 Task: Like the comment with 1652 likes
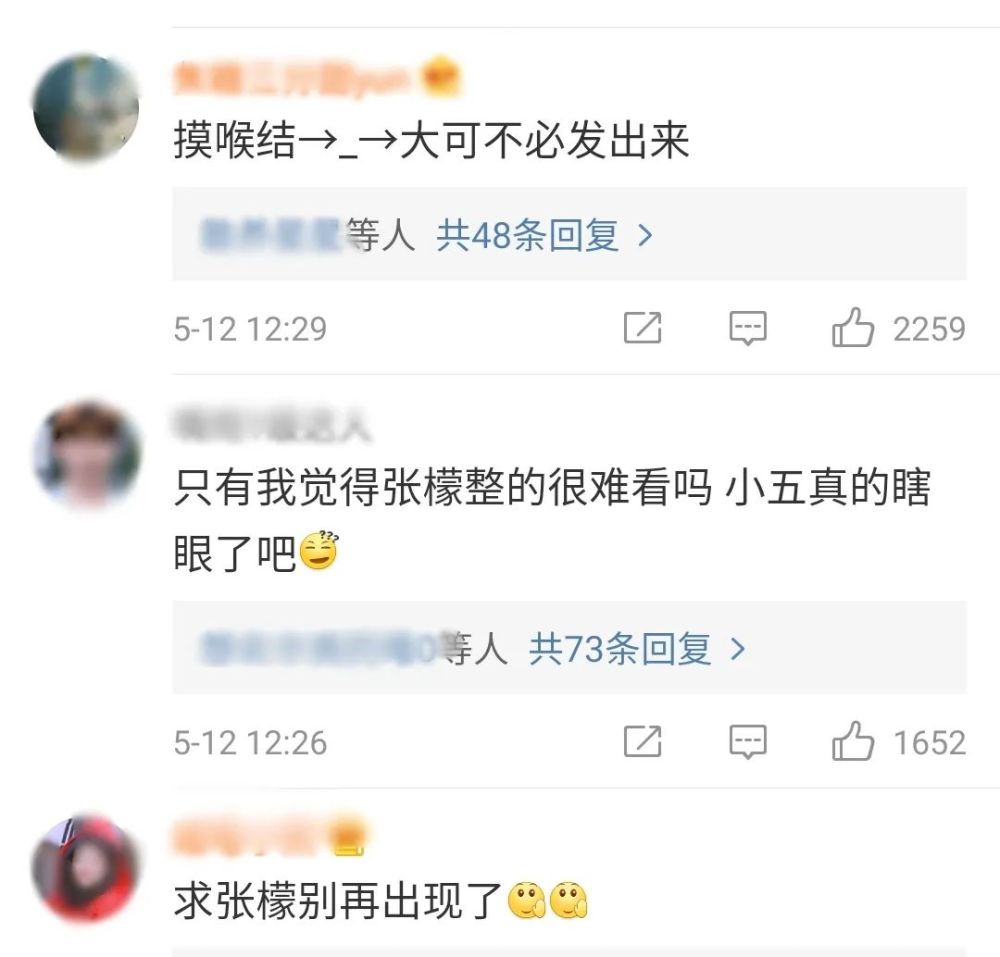click(x=853, y=741)
